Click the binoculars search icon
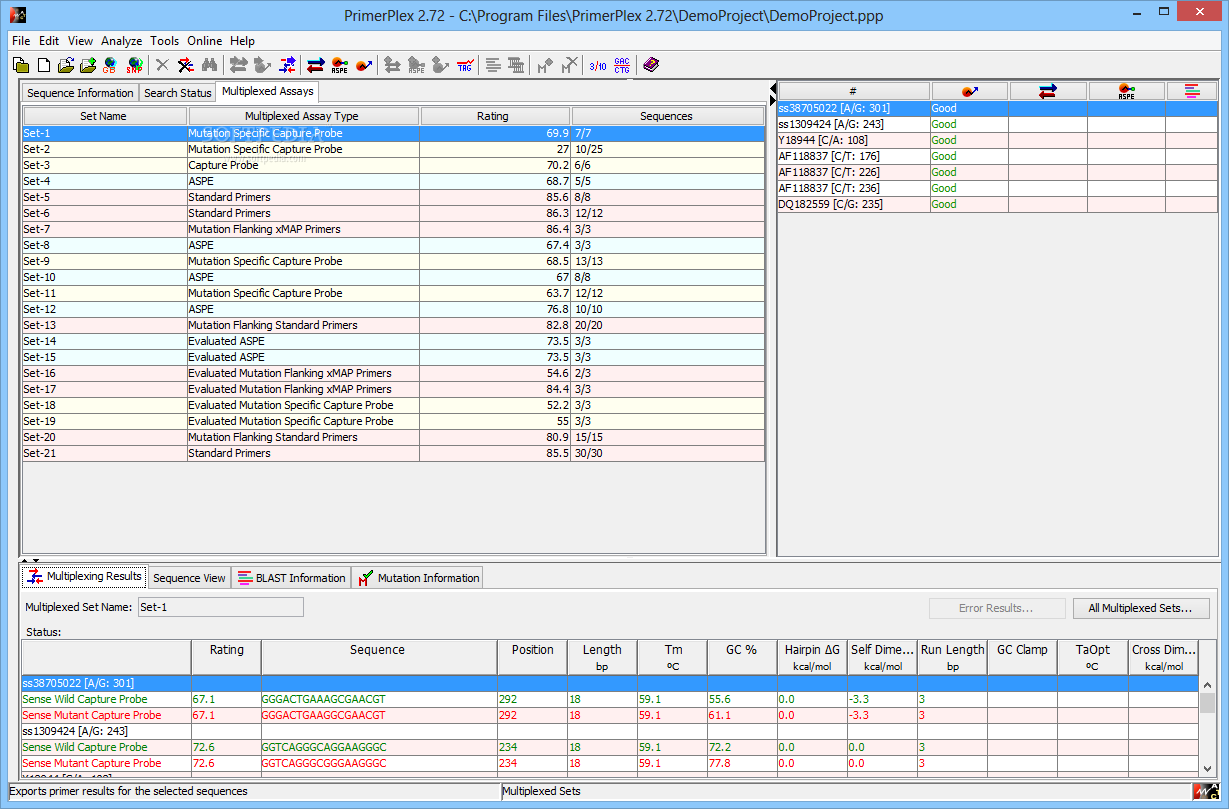The height and width of the screenshot is (809, 1229). click(209, 65)
